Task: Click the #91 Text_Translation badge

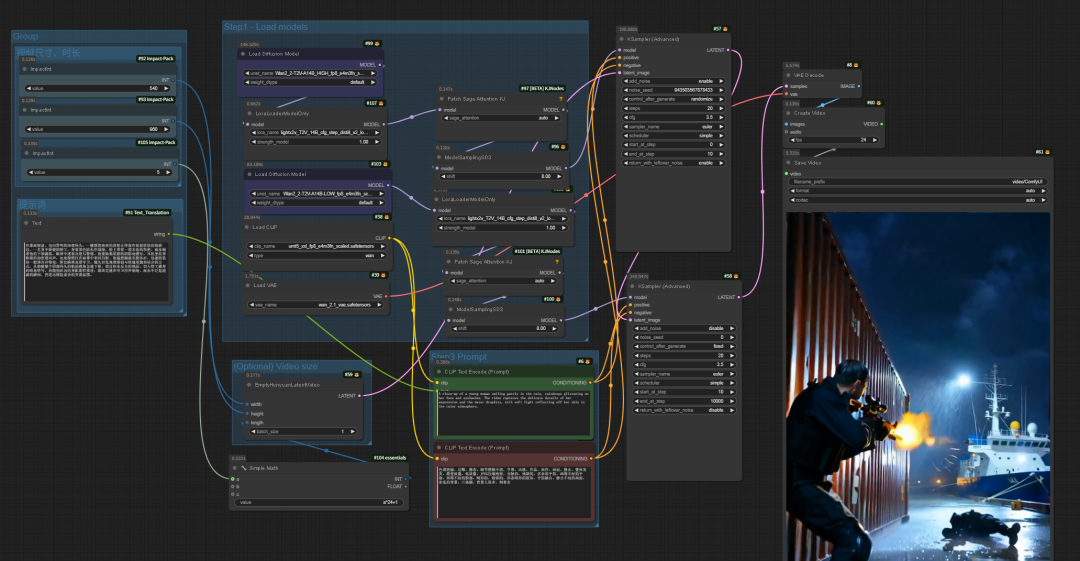Action: pos(147,212)
